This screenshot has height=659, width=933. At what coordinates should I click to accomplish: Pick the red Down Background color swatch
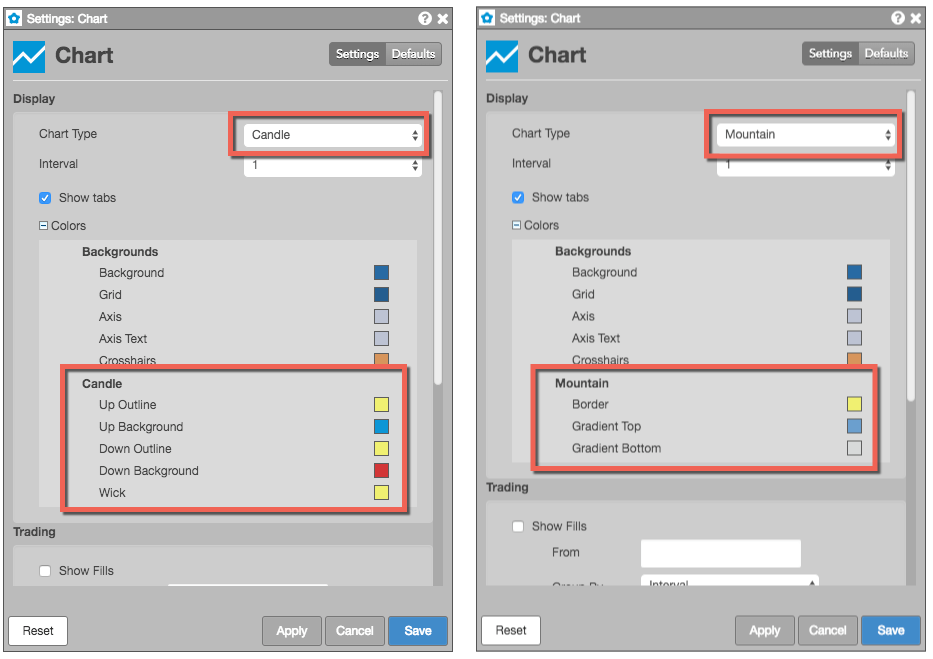tap(381, 471)
